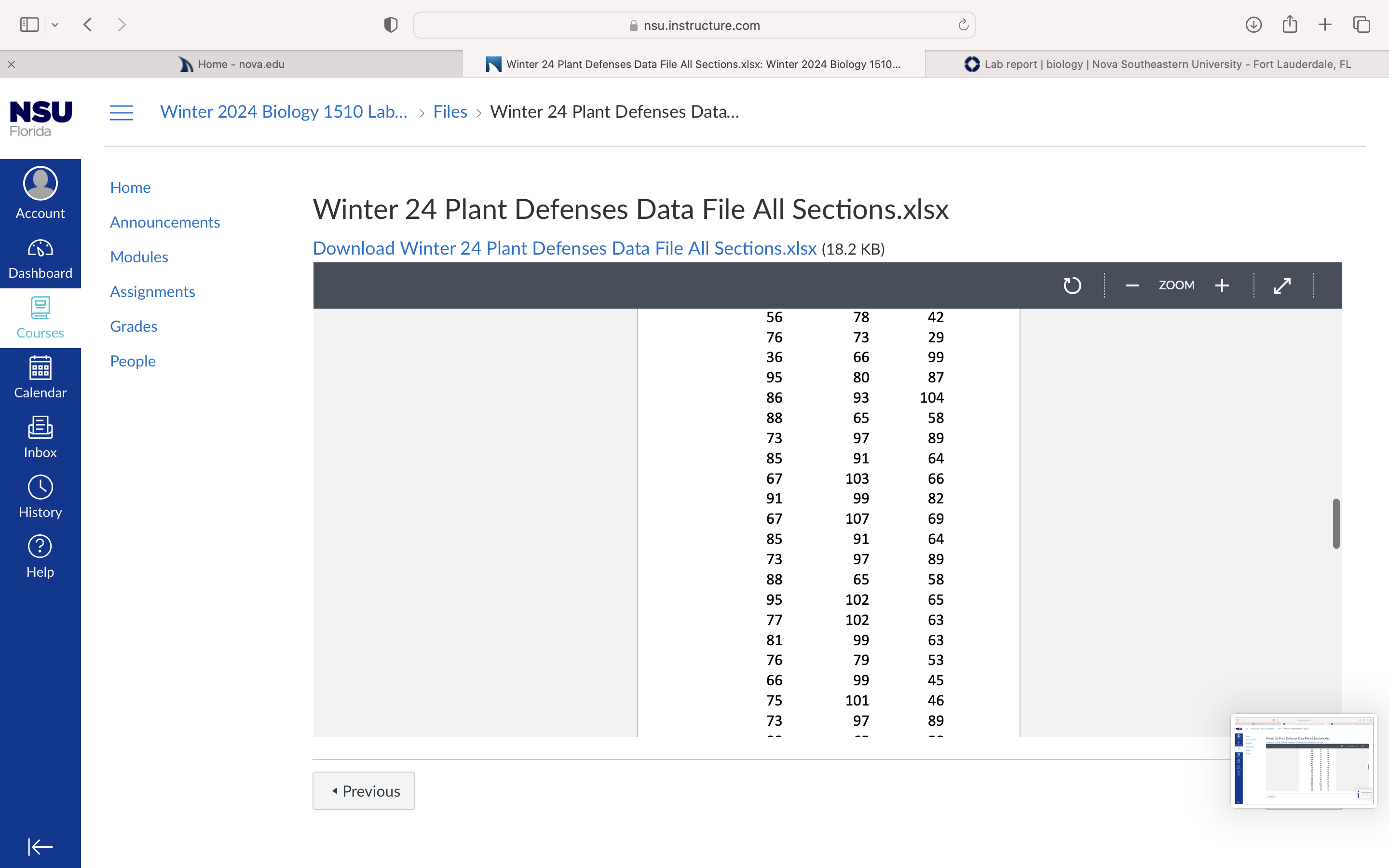The height and width of the screenshot is (868, 1389).
Task: Open the Help menu in the sidebar
Action: point(40,557)
